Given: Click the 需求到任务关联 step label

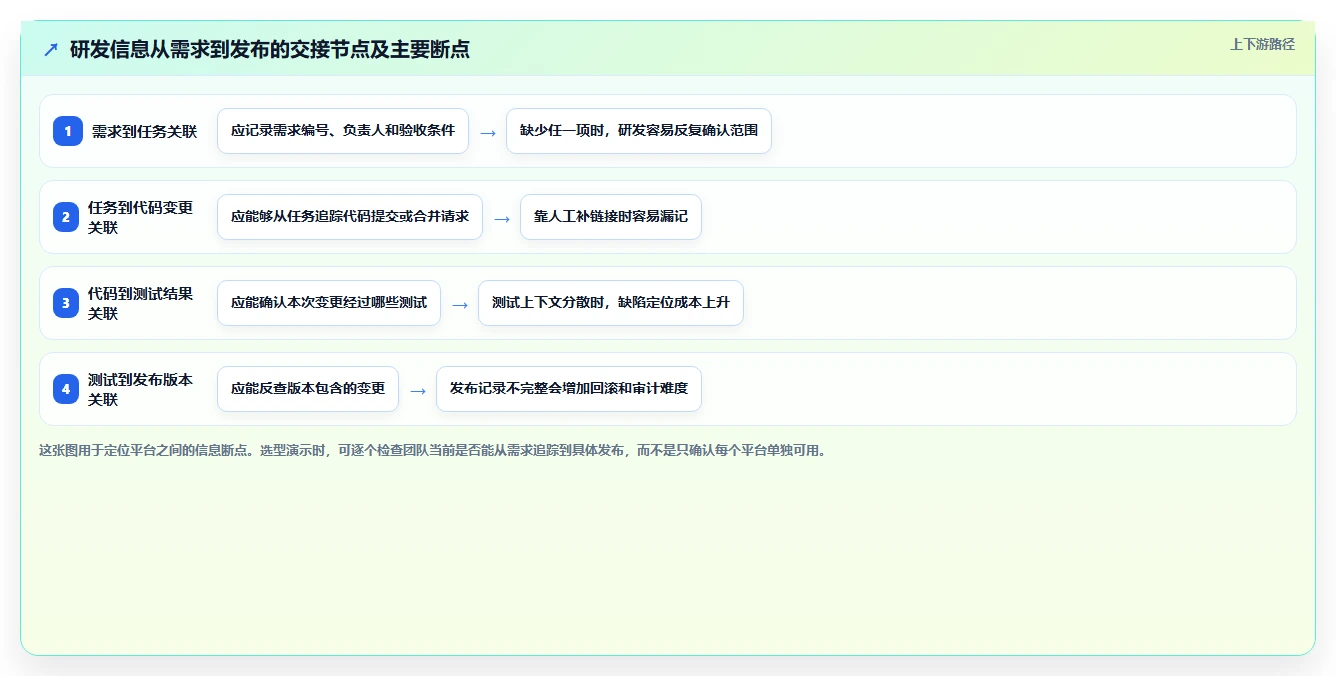Looking at the screenshot, I should coord(145,131).
